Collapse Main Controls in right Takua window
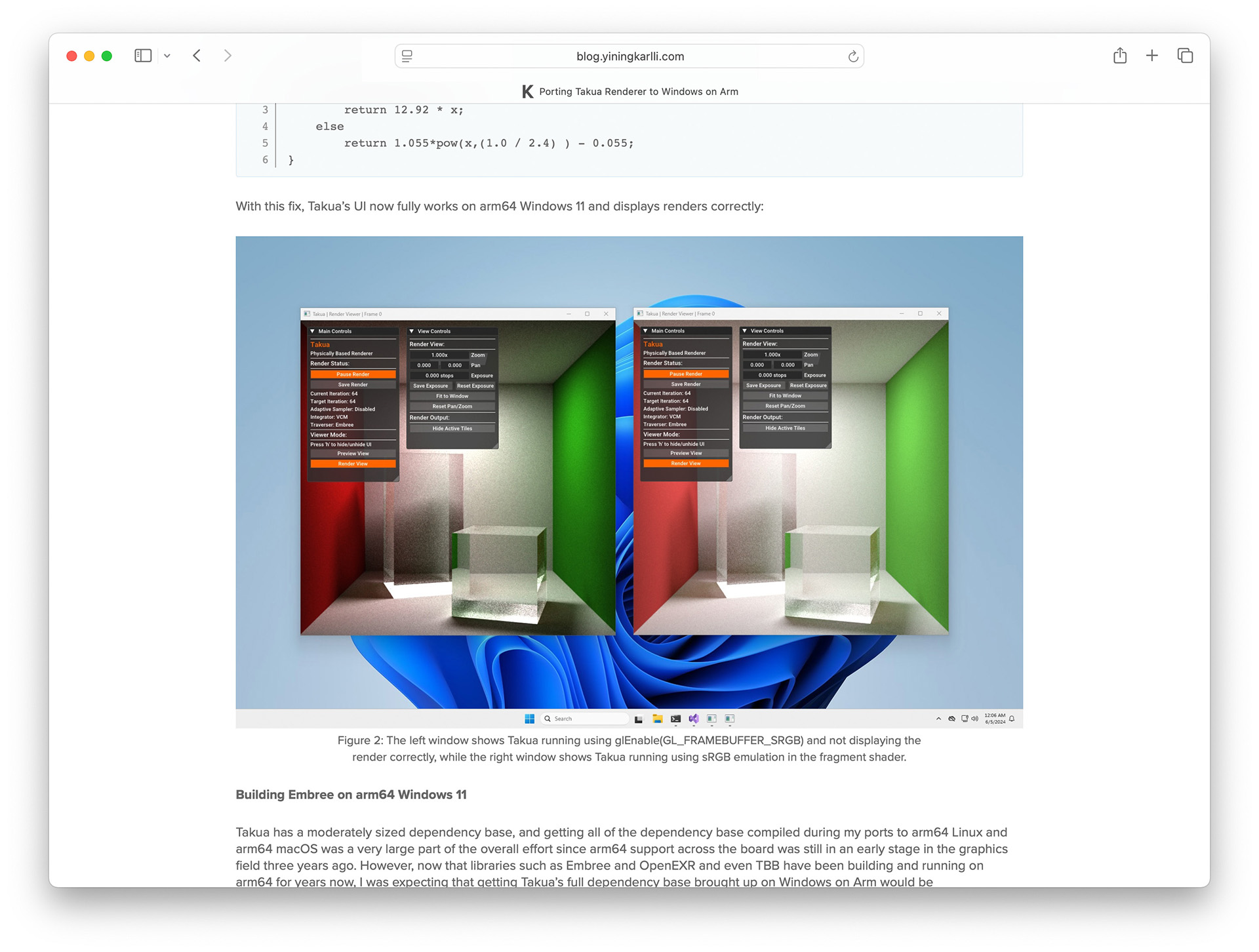This screenshot has height=952, width=1259. point(646,330)
